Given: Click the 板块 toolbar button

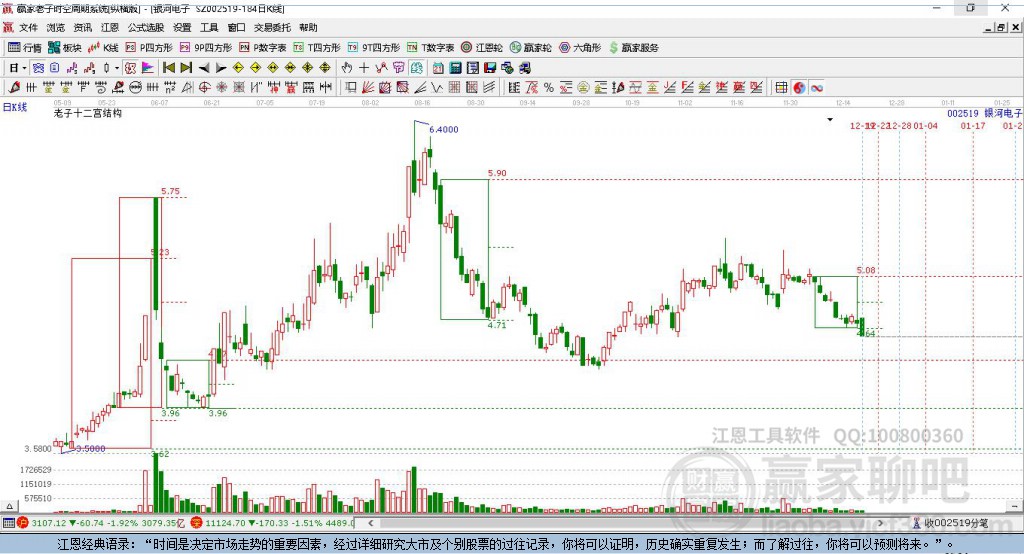Looking at the screenshot, I should 65,48.
